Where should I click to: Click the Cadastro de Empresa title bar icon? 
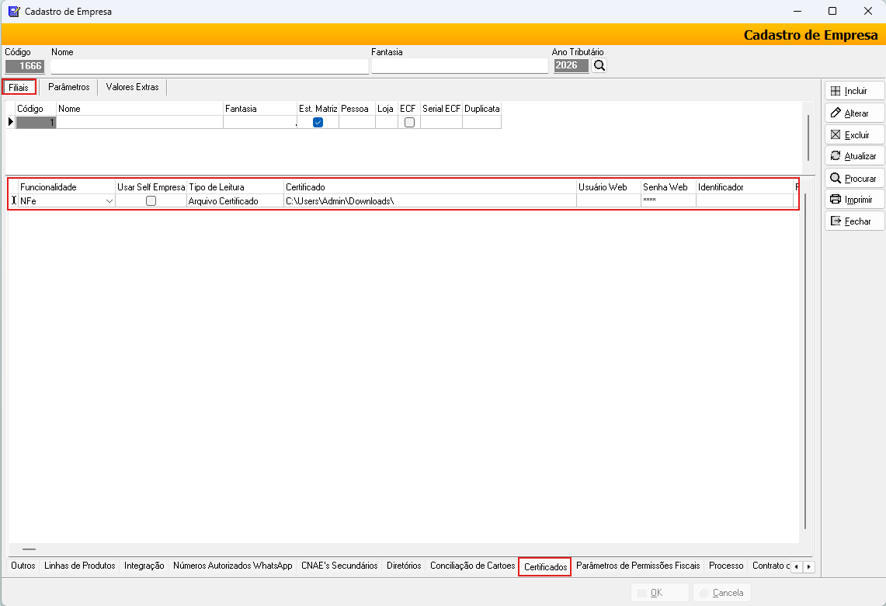(14, 11)
